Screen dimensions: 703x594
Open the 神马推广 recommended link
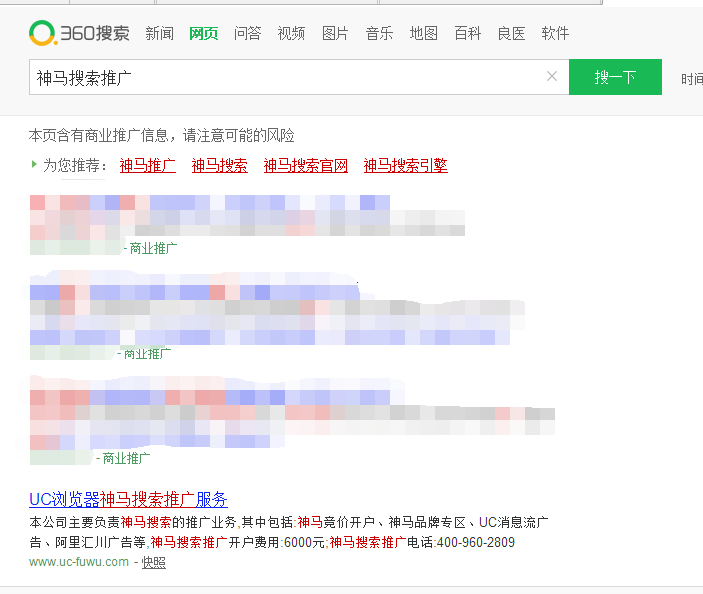point(147,166)
